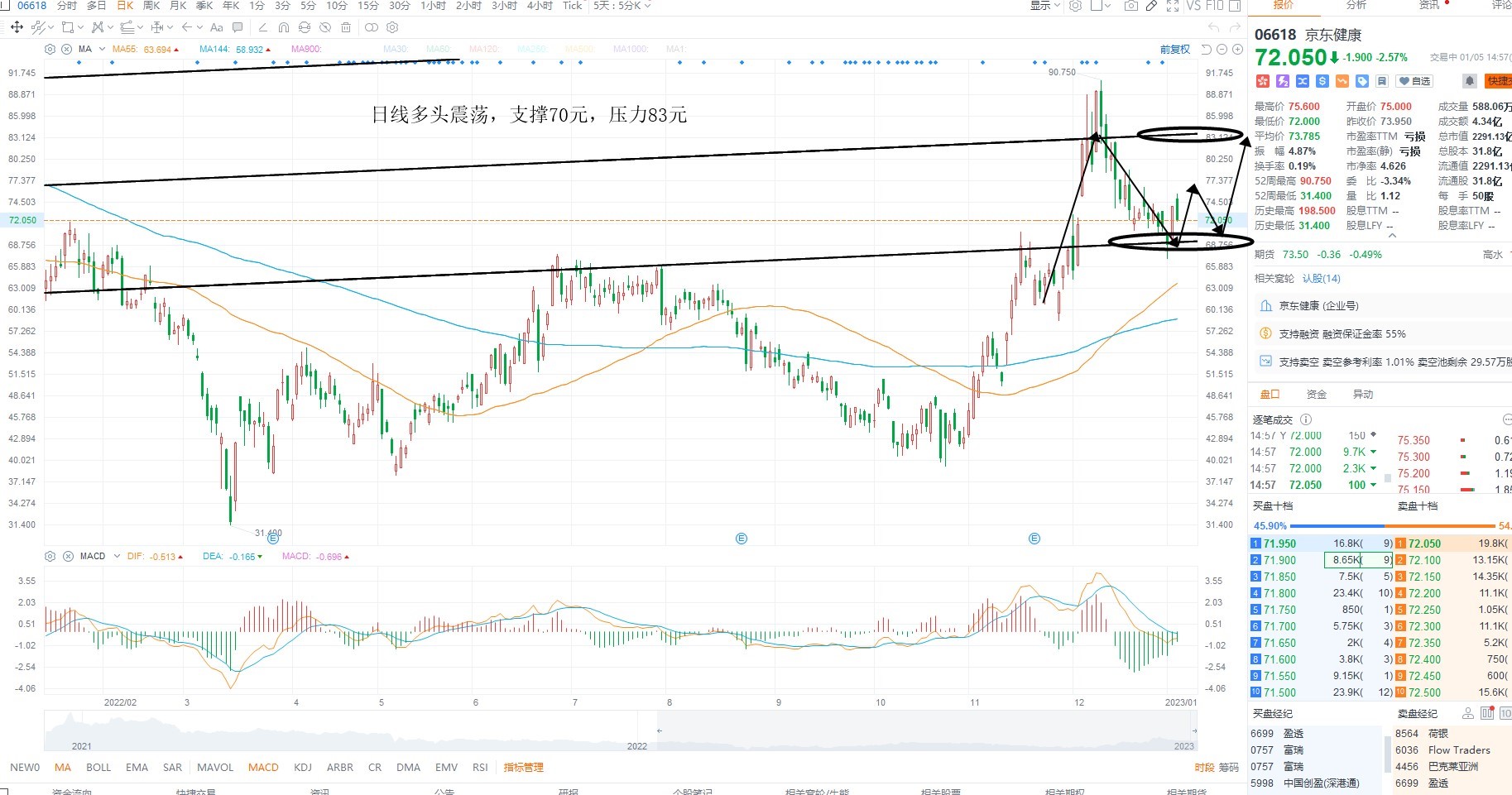Add stock to 自选 watchlist
The image size is (1512, 795).
1414,80
